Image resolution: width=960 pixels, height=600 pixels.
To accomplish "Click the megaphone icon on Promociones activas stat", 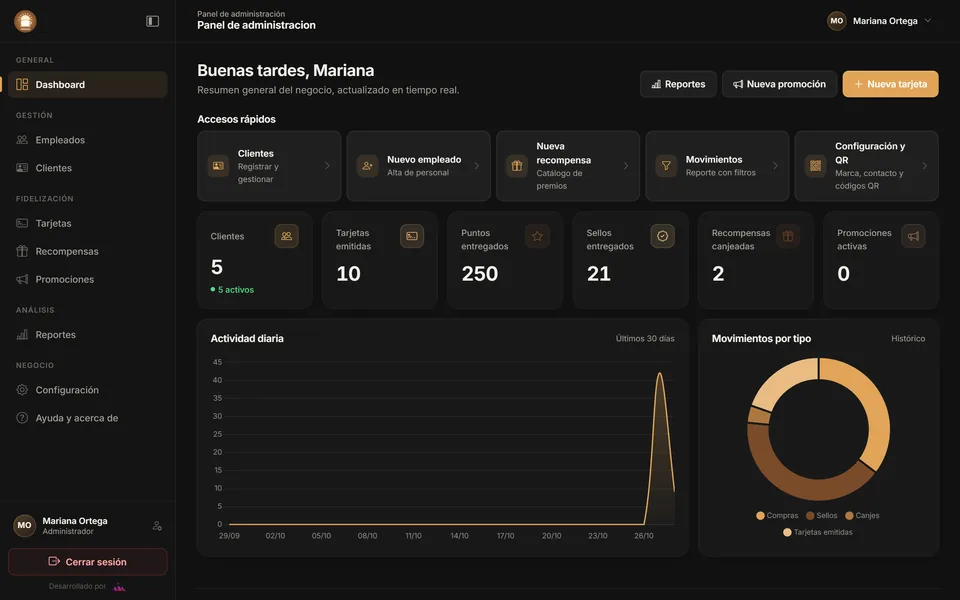I will (x=913, y=236).
